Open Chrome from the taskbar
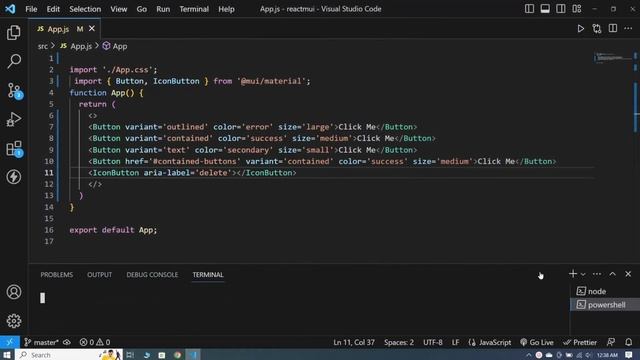The height and width of the screenshot is (360, 640). (178, 355)
